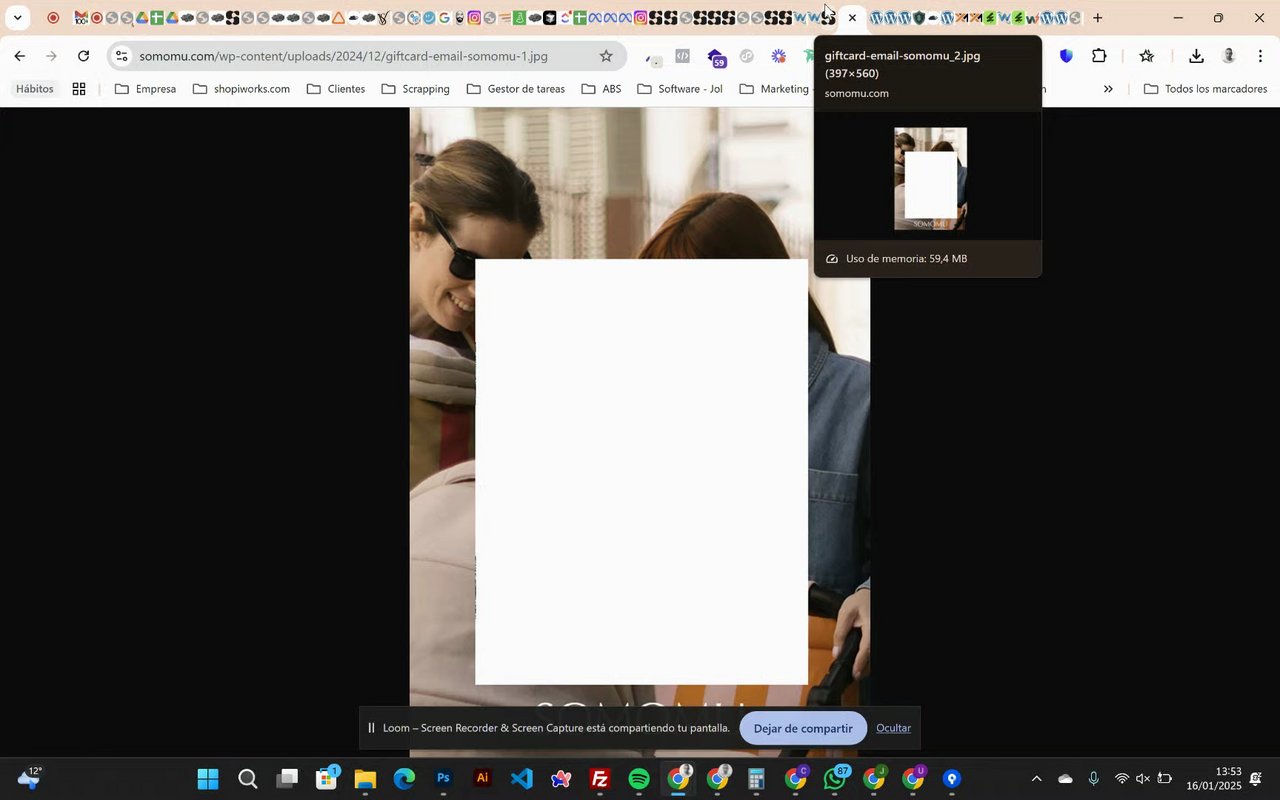Open Spotify from the taskbar
The image size is (1280, 800).
click(x=639, y=779)
